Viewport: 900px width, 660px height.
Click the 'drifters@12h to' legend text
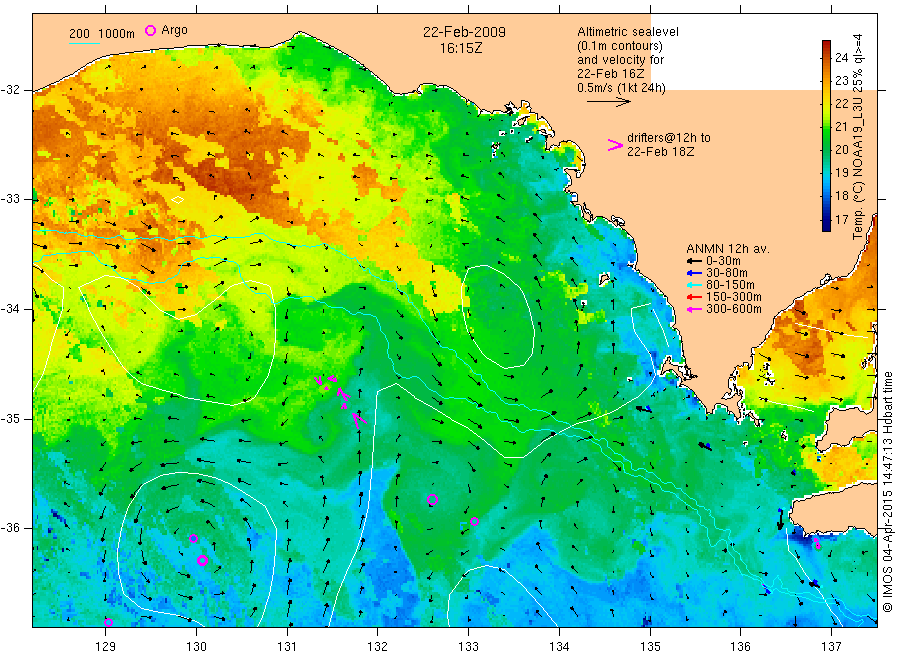(669, 138)
